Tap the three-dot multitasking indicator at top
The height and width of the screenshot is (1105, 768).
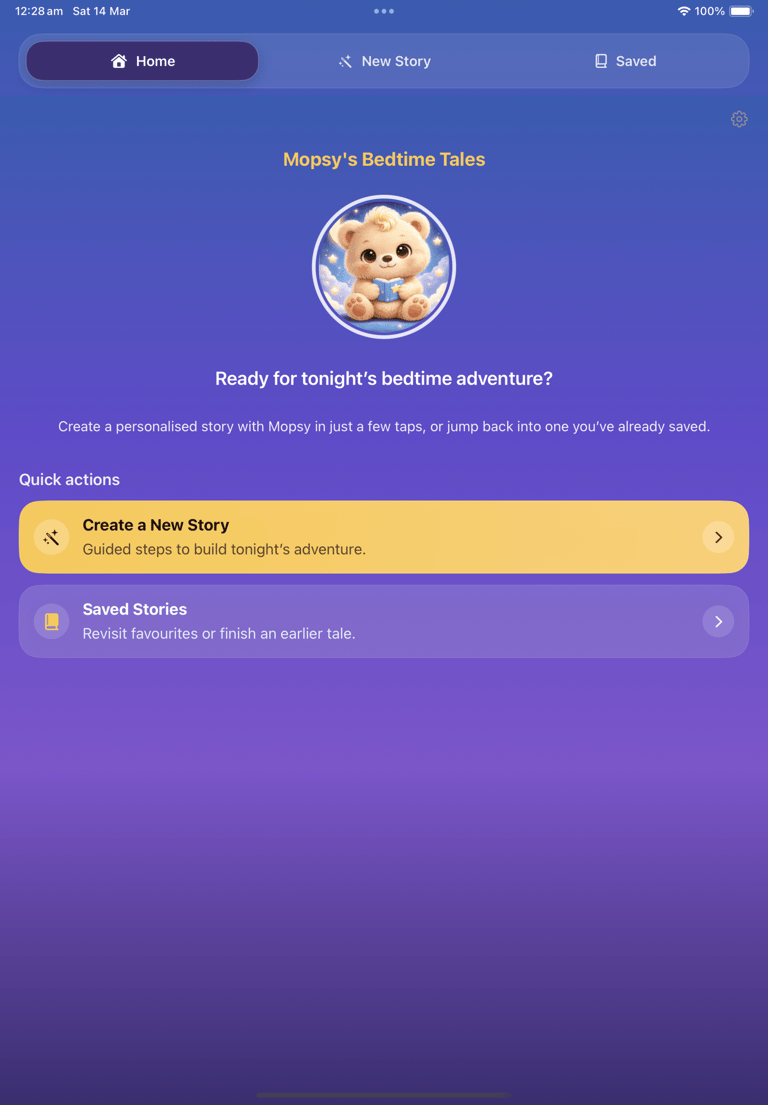tap(384, 11)
